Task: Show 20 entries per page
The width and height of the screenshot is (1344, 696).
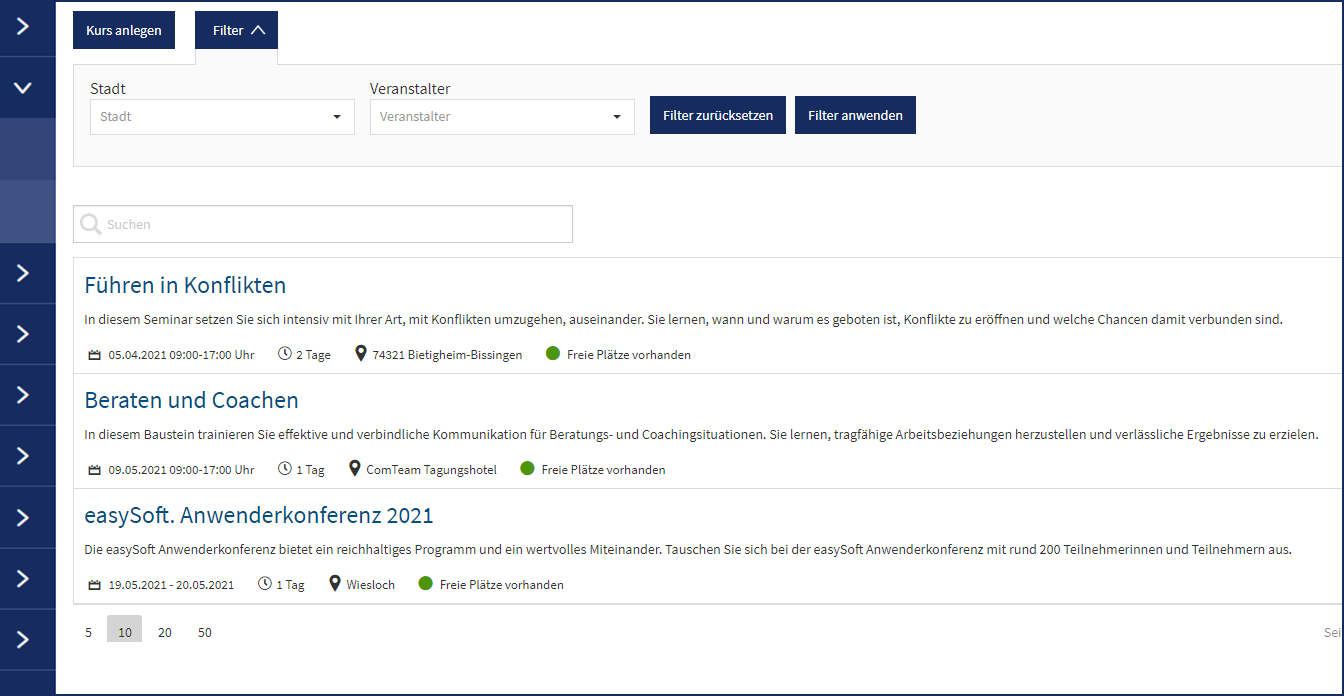Action: (165, 632)
